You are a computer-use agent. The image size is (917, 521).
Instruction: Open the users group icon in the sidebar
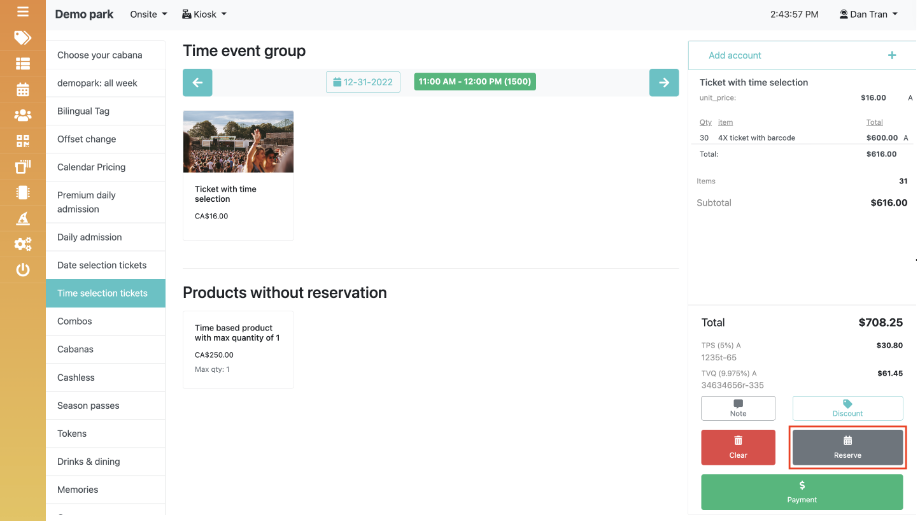click(x=22, y=115)
